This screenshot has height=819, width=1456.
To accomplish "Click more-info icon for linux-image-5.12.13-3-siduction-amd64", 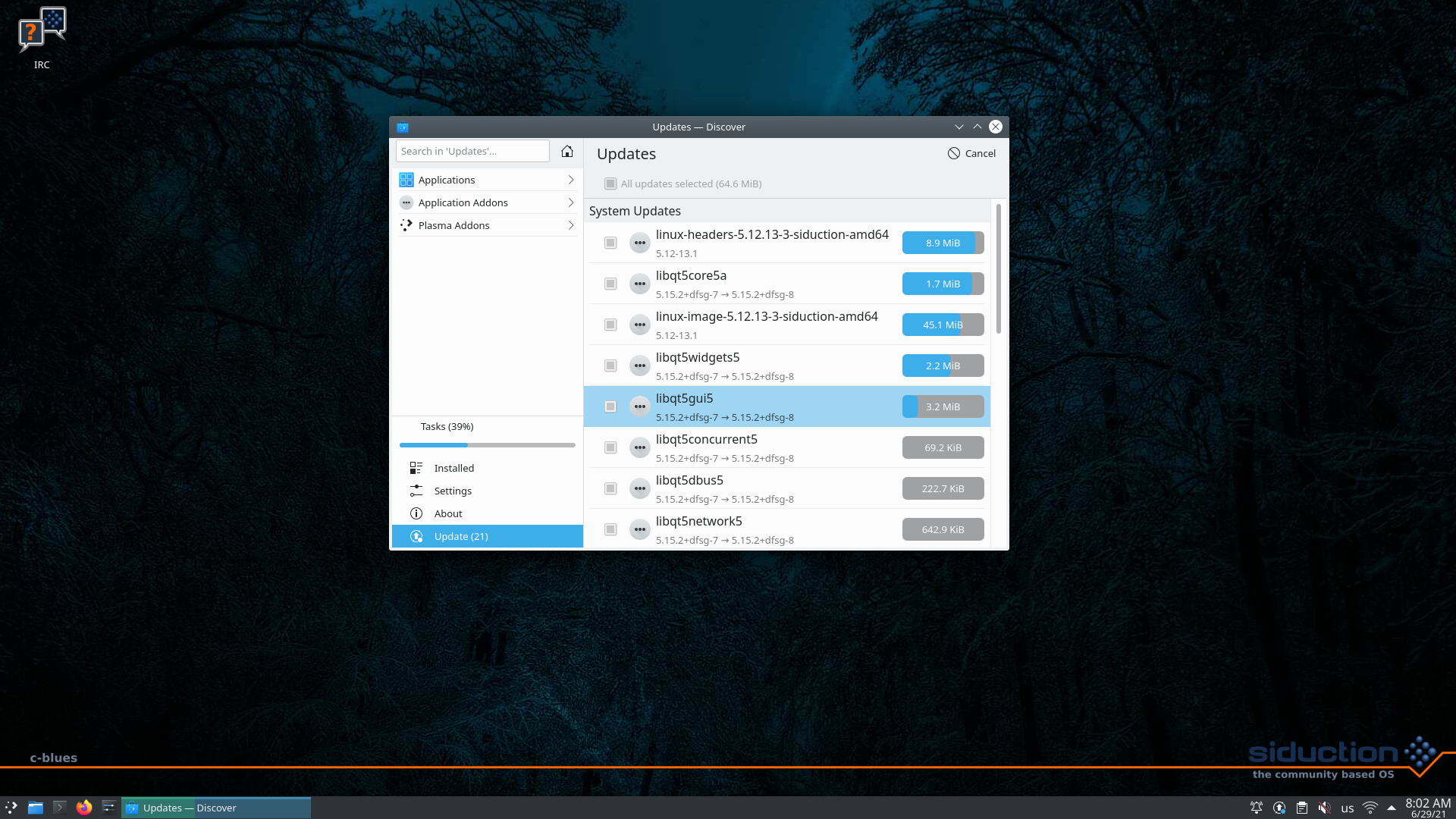I will [640, 325].
